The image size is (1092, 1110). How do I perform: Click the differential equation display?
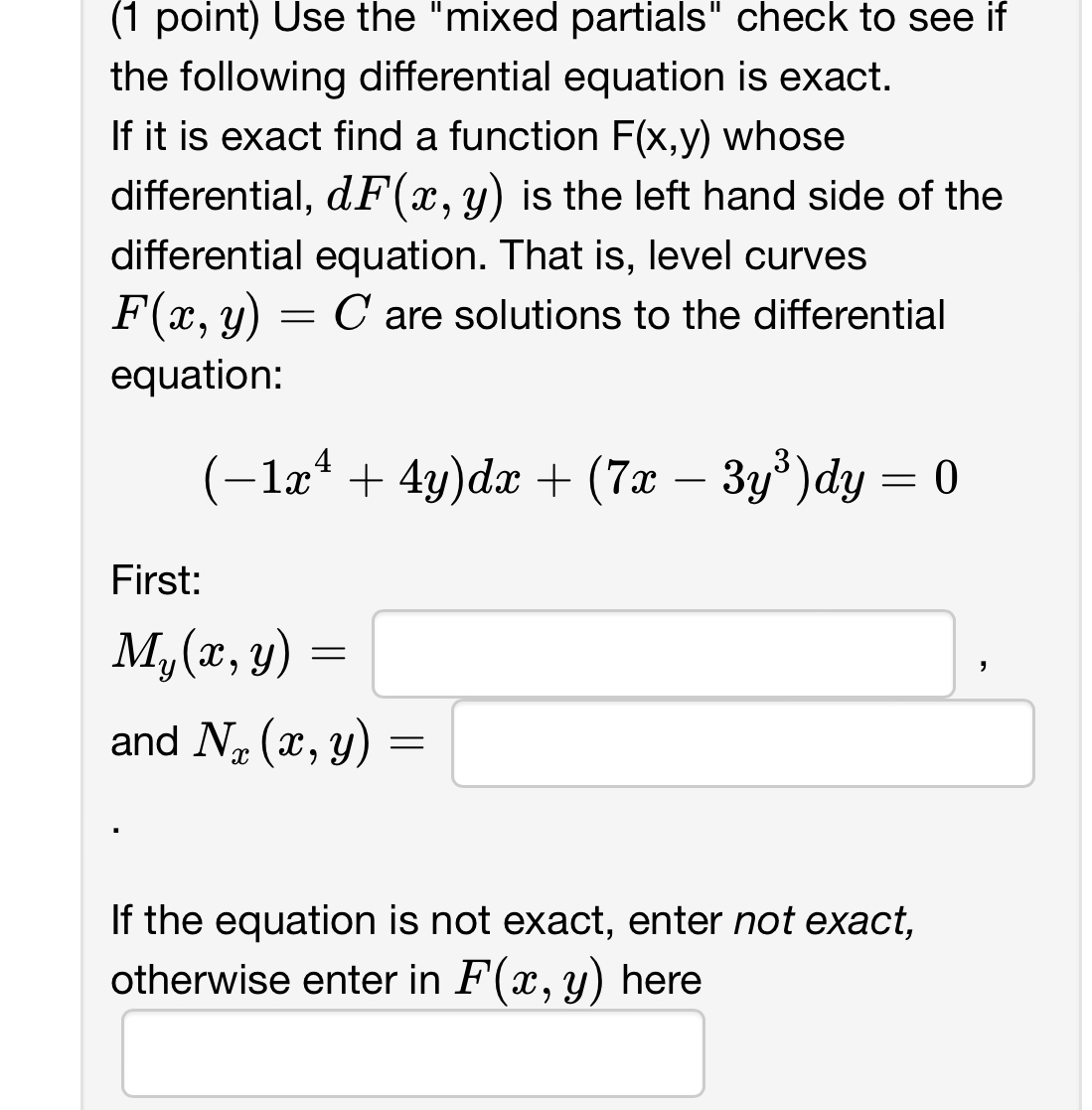point(576,479)
